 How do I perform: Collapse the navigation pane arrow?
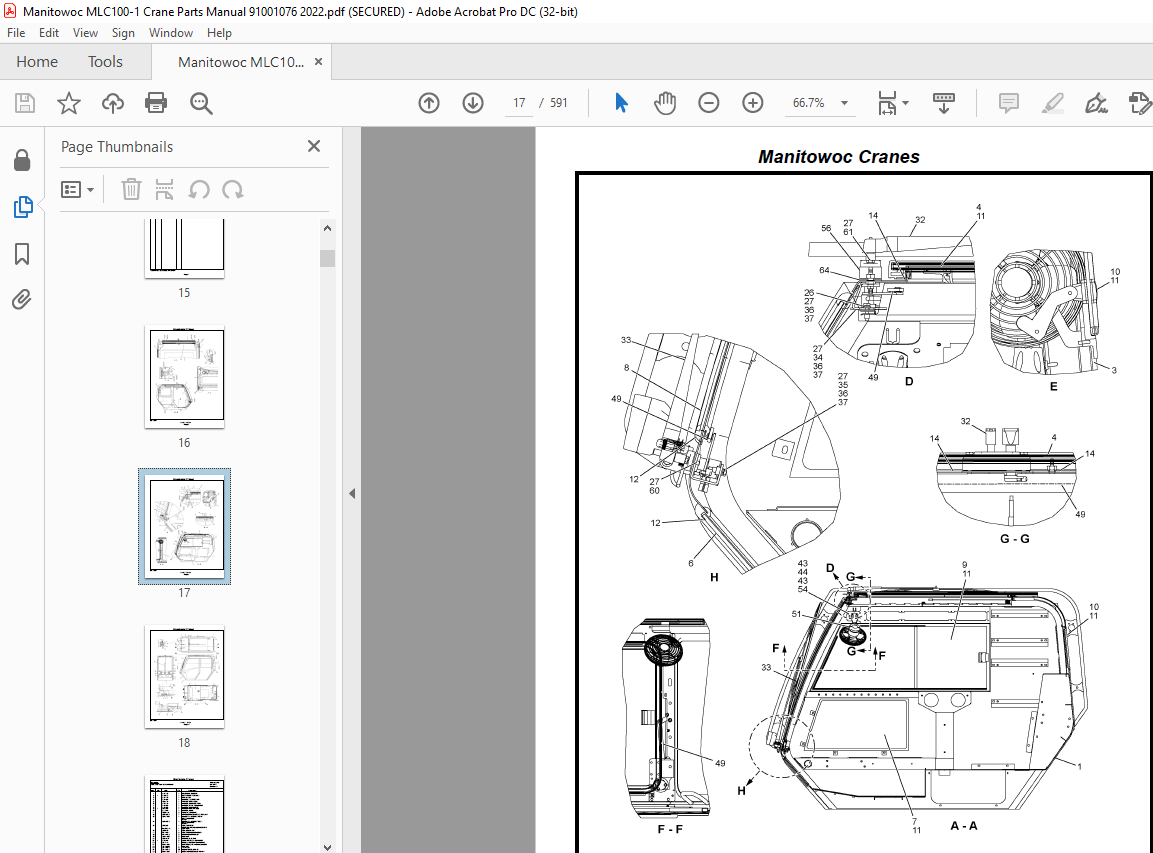(x=352, y=493)
